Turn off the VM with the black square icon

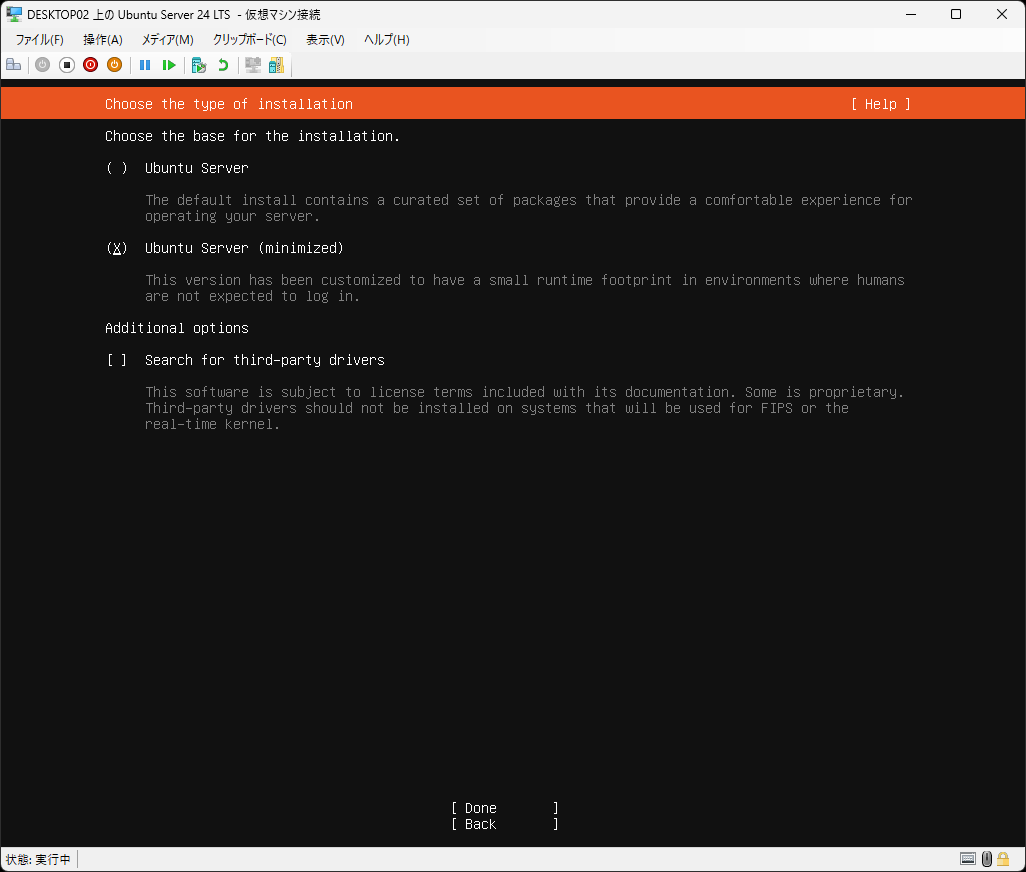(x=67, y=65)
